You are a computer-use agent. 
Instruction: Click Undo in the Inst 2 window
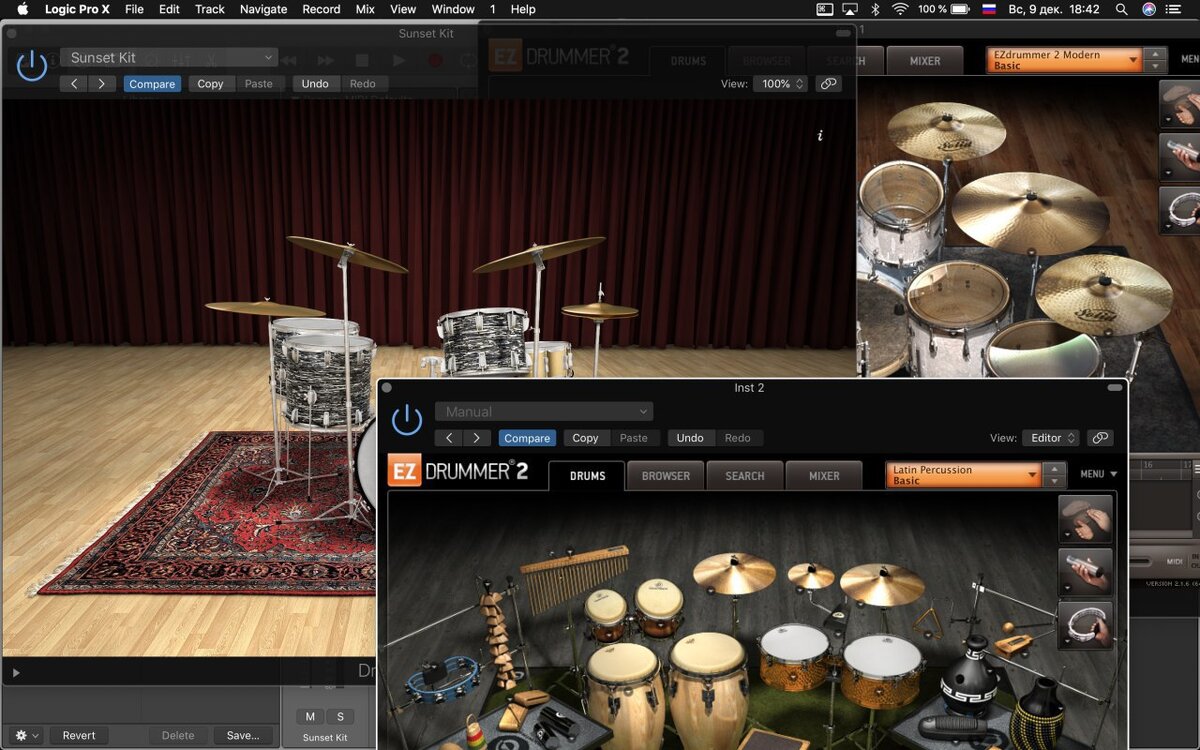(690, 438)
